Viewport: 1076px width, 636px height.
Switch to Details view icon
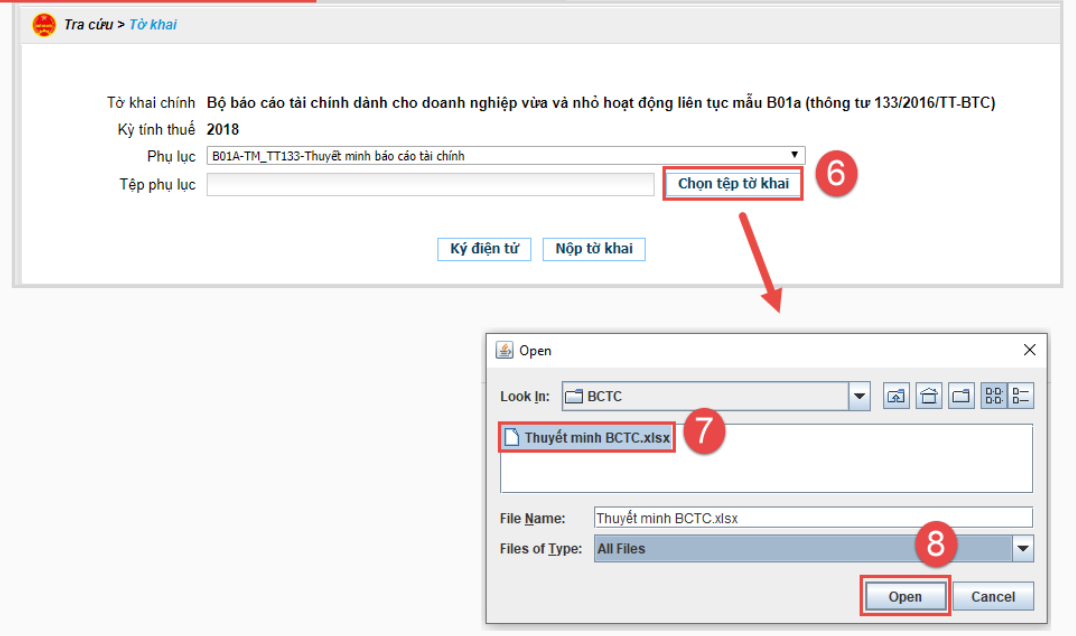click(1020, 397)
